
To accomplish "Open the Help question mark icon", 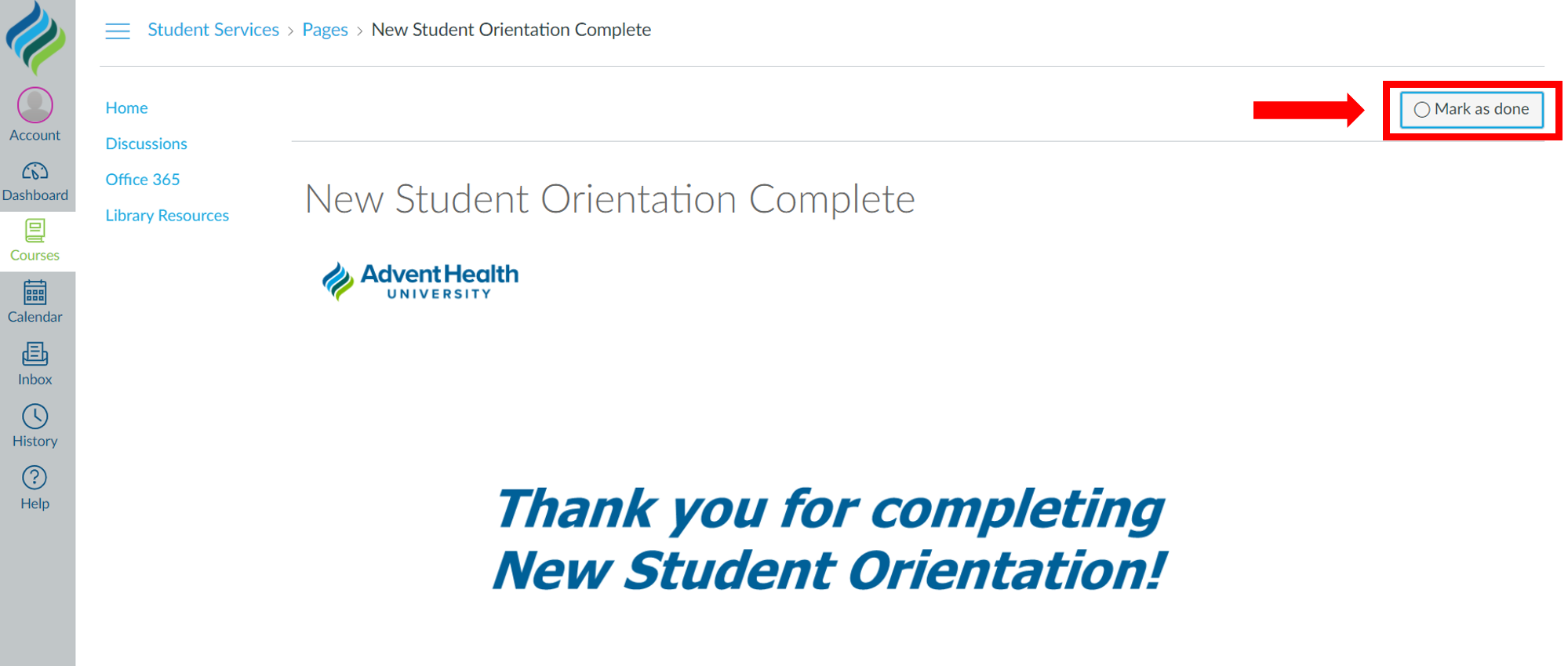I will click(x=35, y=477).
